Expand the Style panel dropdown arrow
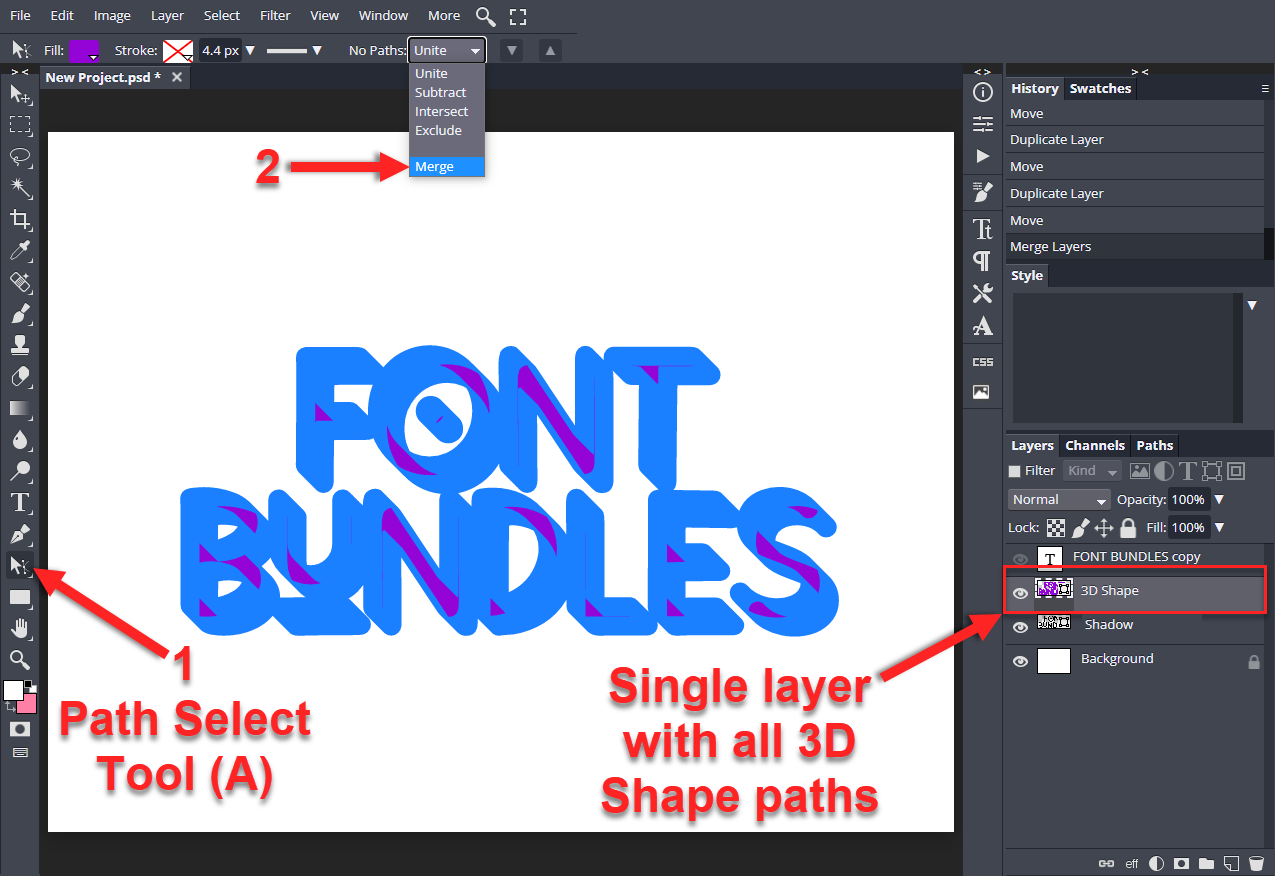The image size is (1275, 876). click(1252, 305)
